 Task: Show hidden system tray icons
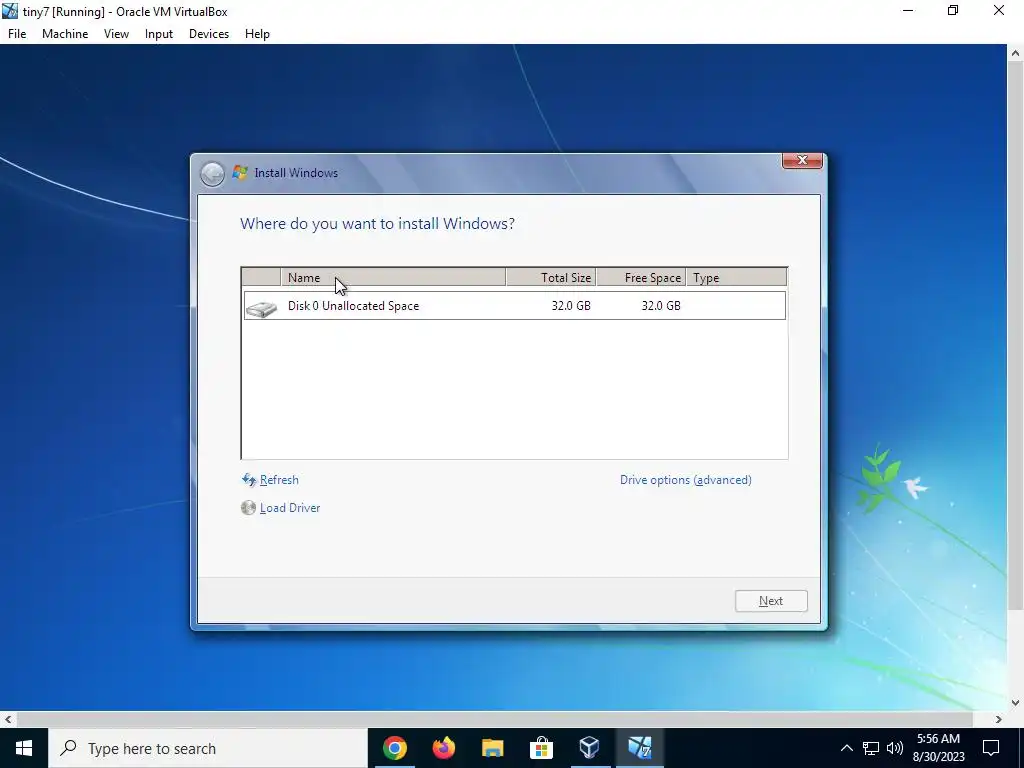tap(846, 748)
